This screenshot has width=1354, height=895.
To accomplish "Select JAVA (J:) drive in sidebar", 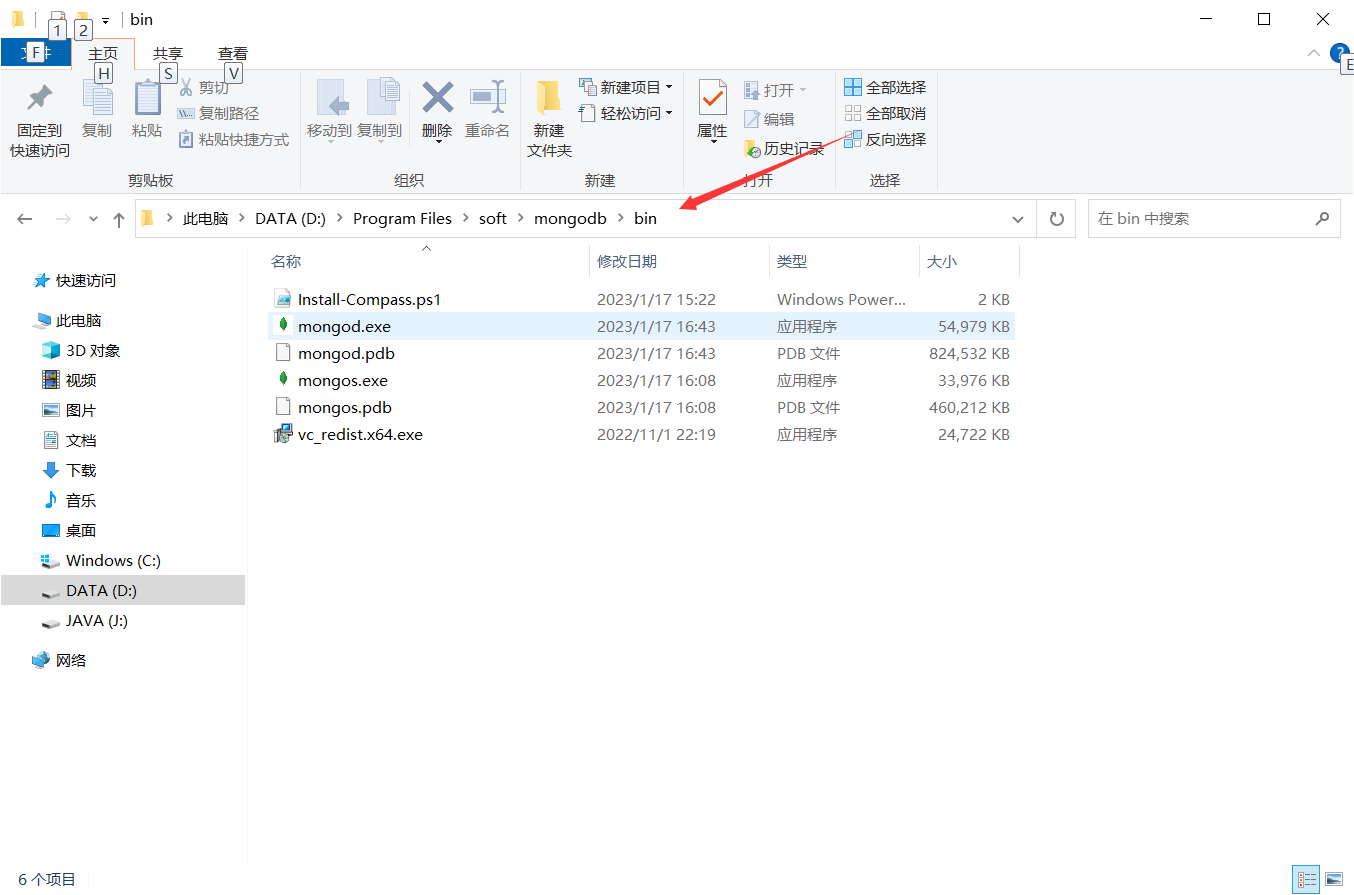I will pyautogui.click(x=84, y=621).
